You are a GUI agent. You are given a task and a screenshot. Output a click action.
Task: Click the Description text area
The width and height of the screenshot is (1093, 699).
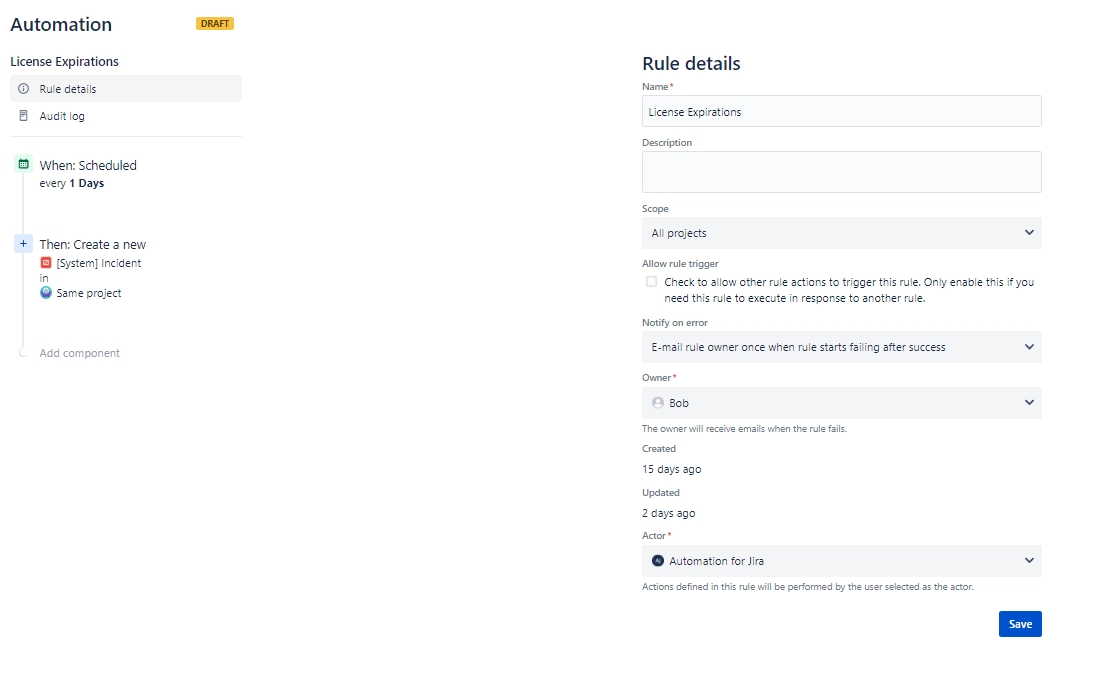[841, 172]
